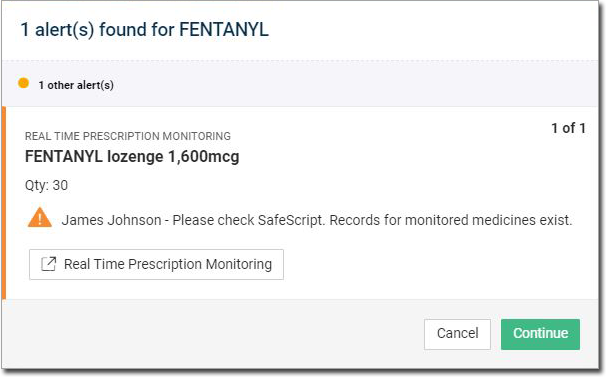Click the 'Qty: 30' quantity text
Image resolution: width=607 pixels, height=378 pixels.
(46, 185)
